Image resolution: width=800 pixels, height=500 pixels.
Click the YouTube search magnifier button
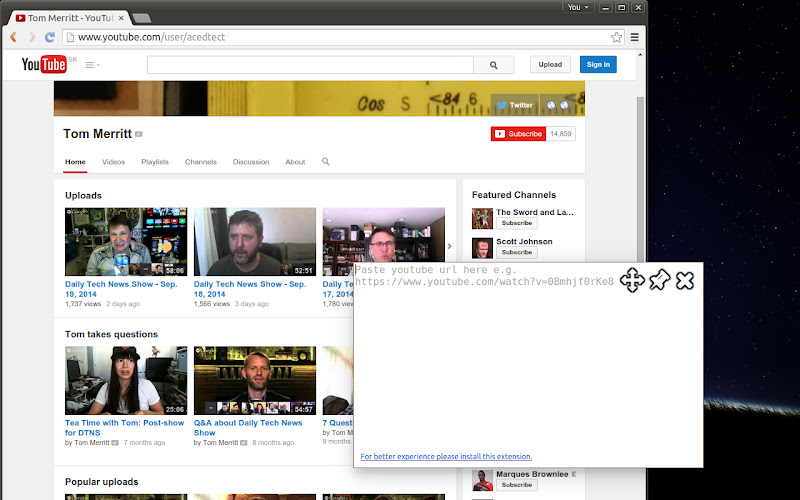pos(493,65)
